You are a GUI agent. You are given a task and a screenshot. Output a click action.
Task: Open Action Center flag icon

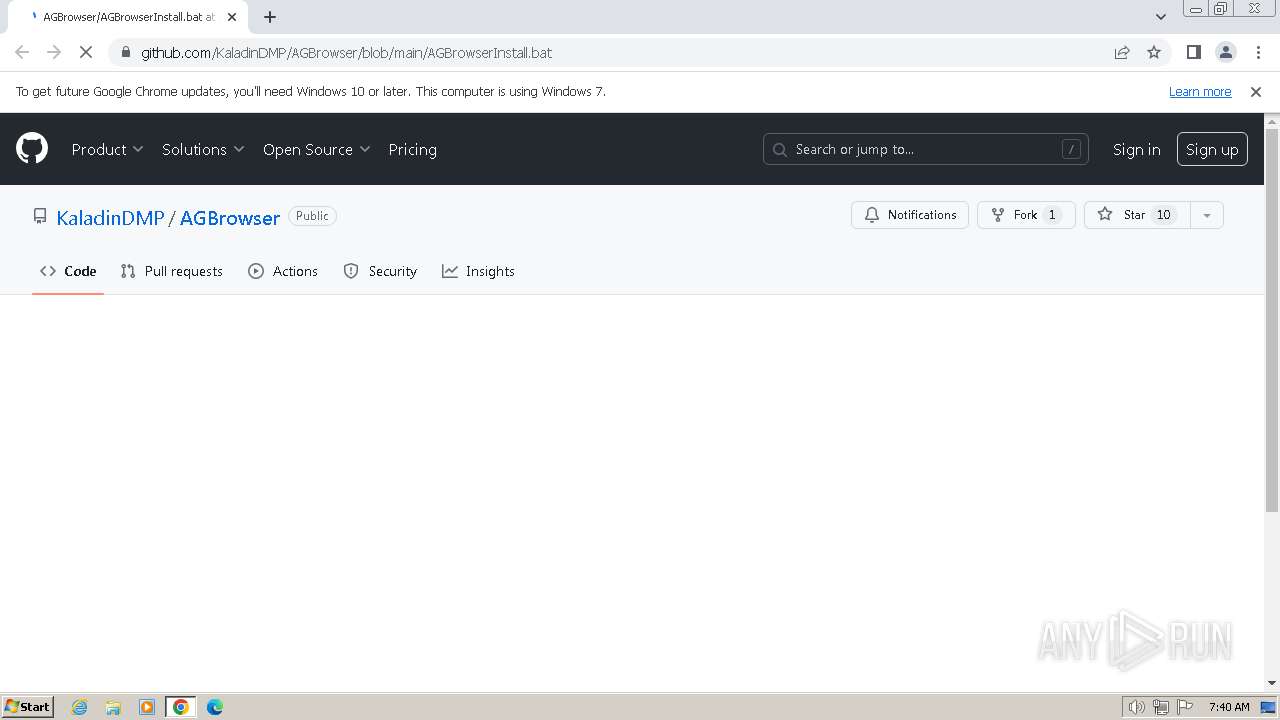[x=1185, y=706]
